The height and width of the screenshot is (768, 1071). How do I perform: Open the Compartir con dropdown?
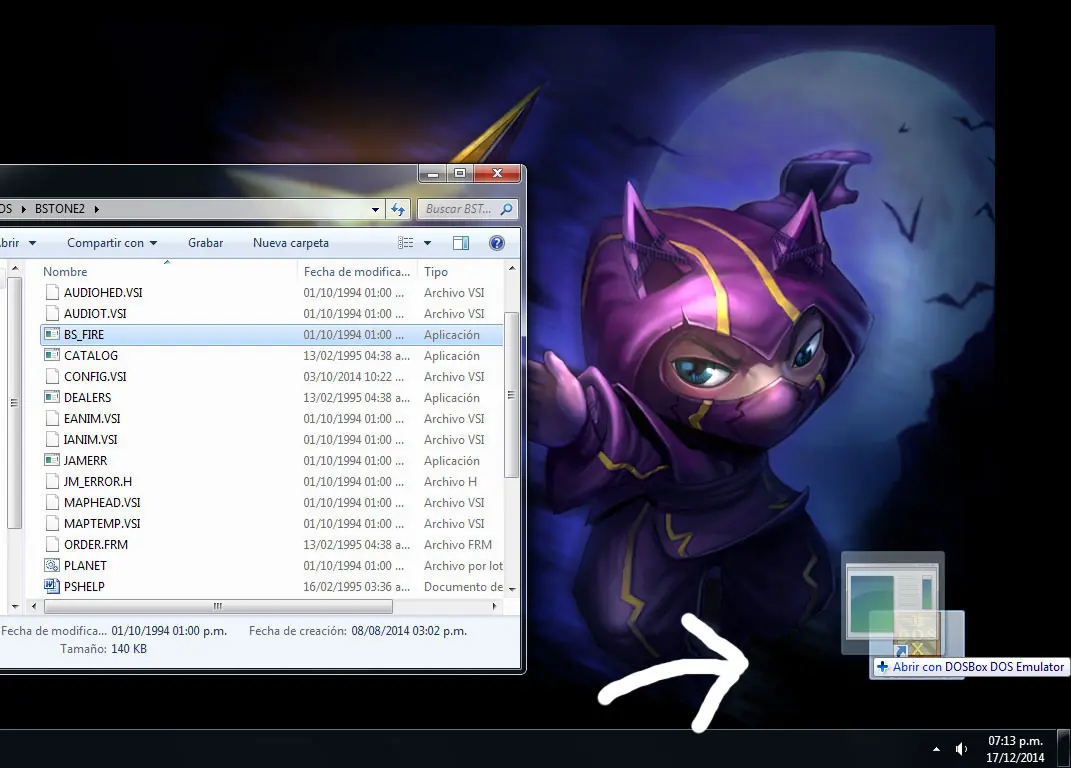[x=112, y=243]
